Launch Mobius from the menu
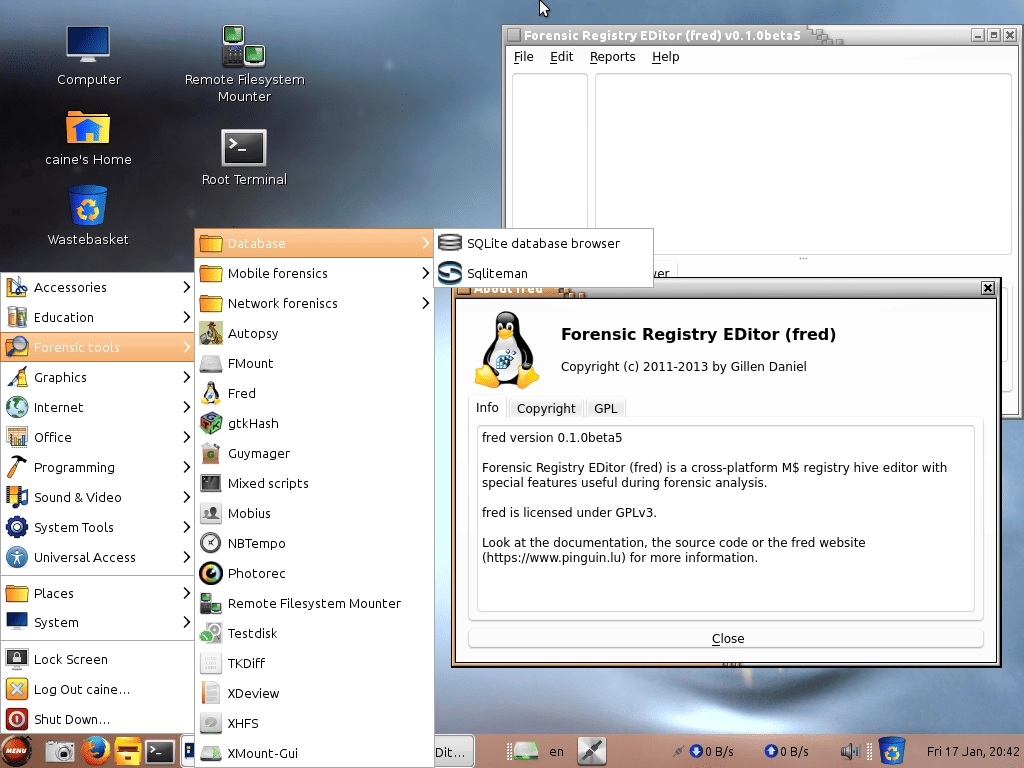This screenshot has width=1024, height=768. click(x=314, y=513)
